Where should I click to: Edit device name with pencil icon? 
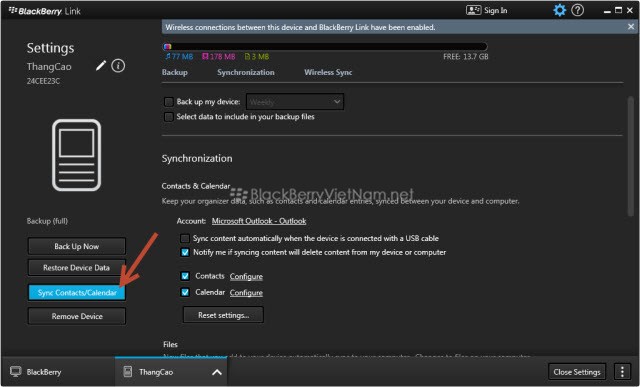(101, 65)
